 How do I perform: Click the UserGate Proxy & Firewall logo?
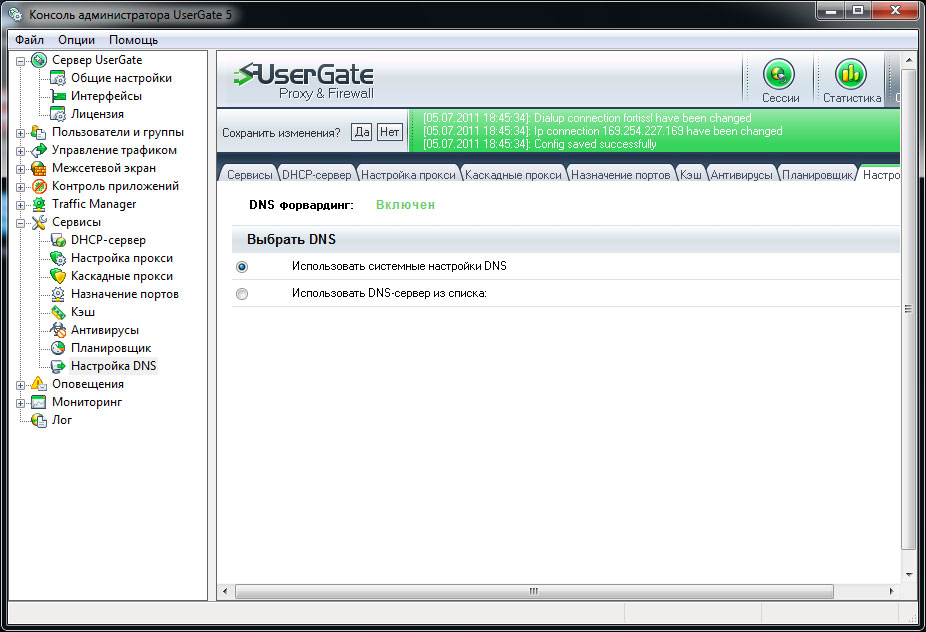click(x=304, y=81)
